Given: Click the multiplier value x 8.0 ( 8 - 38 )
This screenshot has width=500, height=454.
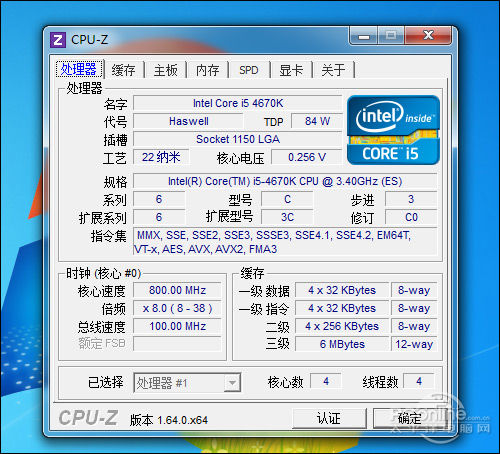Looking at the screenshot, I should pyautogui.click(x=177, y=308).
